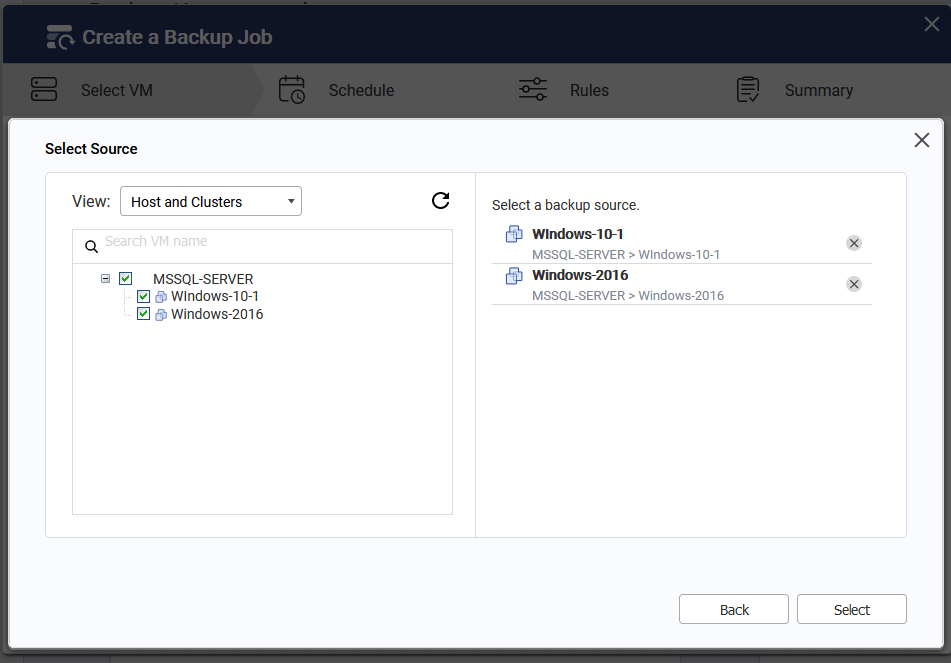Remove Windows-2016 from backup sources
951x663 pixels.
[x=854, y=284]
